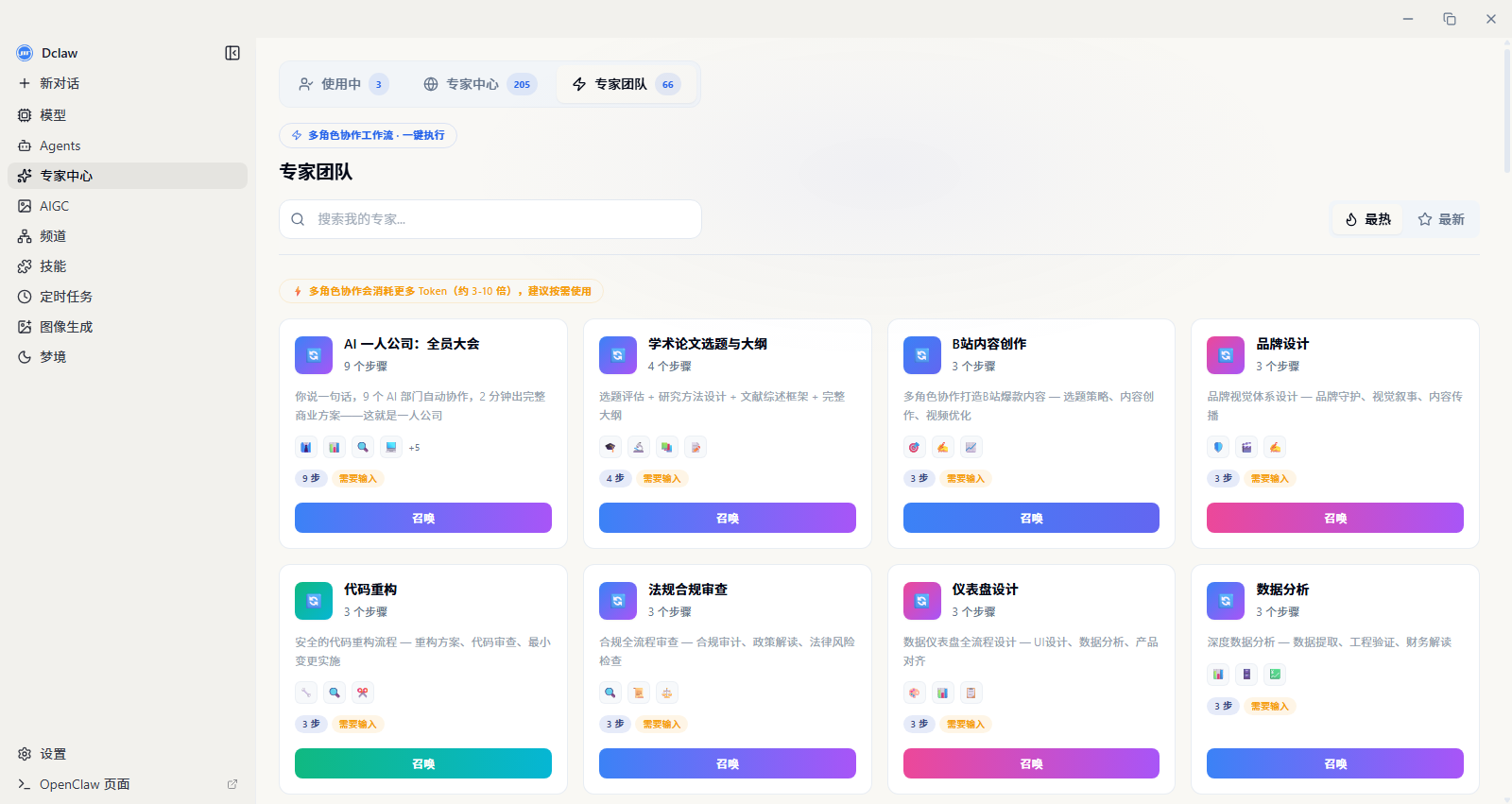Minimize the Dclaw window

coord(1408,19)
